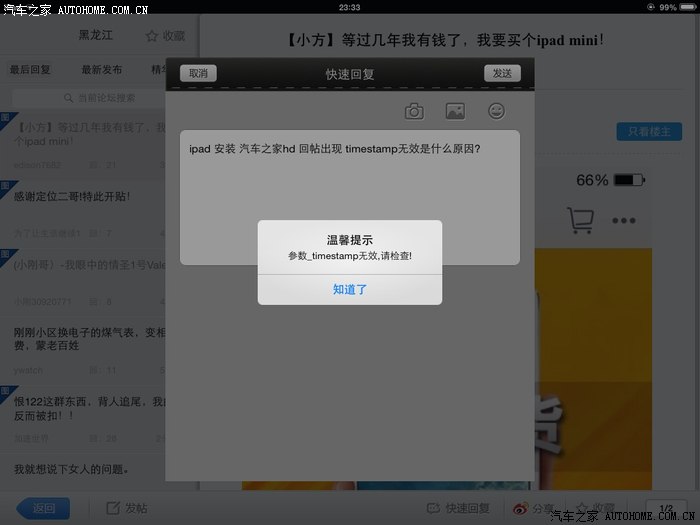This screenshot has width=700, height=525.
Task: Tap the star 收藏 favorites icon
Action: pos(152,36)
